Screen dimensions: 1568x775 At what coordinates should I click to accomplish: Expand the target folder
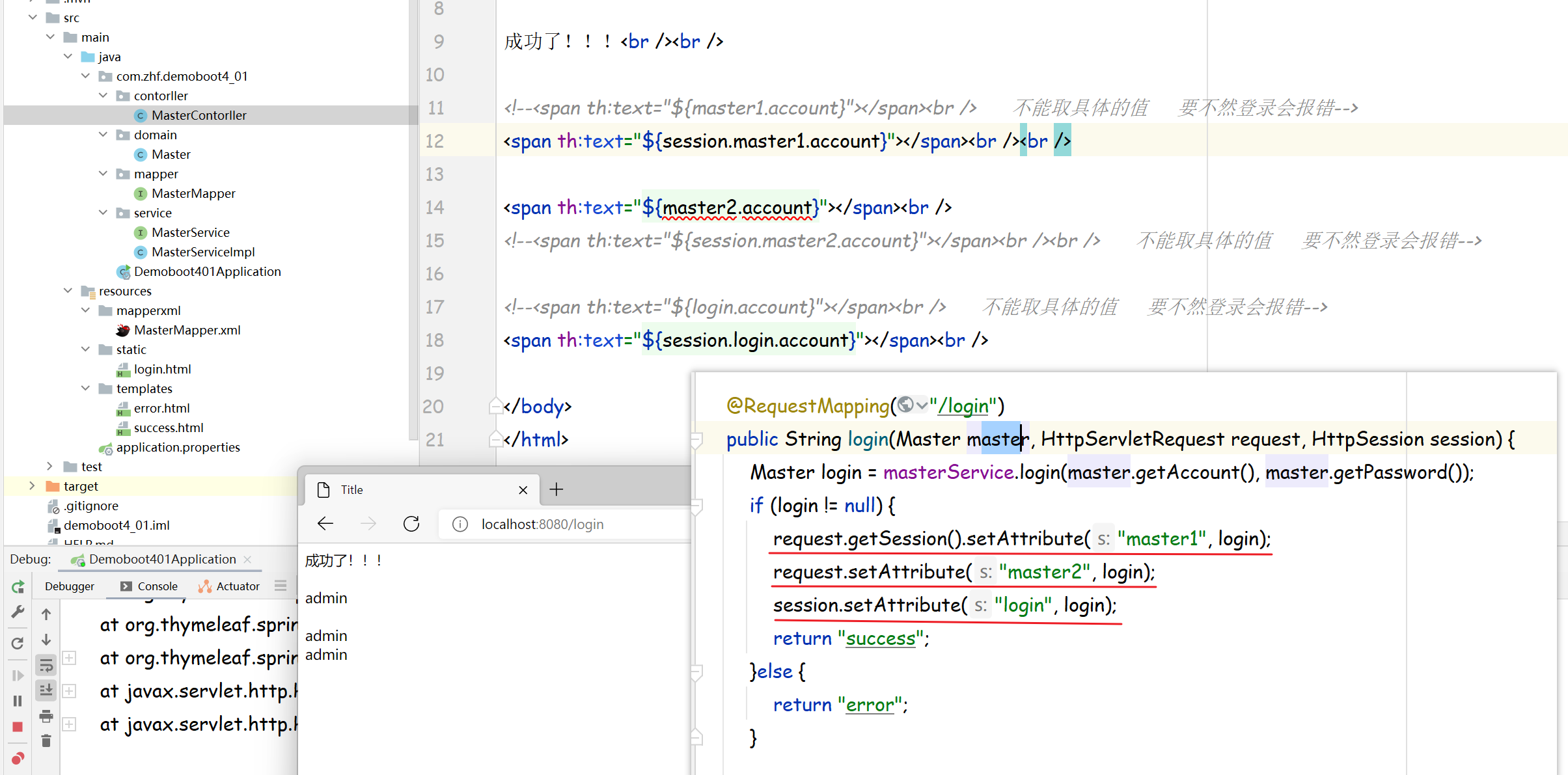click(x=32, y=485)
